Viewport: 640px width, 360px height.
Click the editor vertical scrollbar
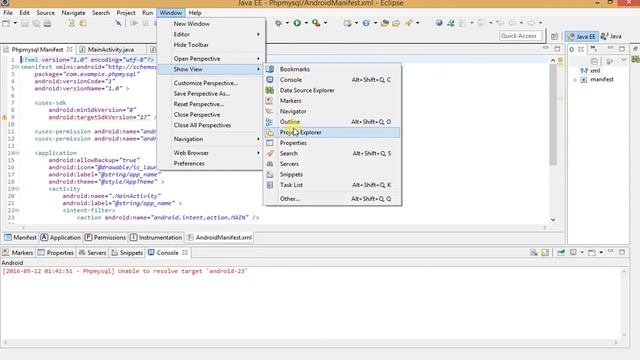pyautogui.click(x=553, y=114)
